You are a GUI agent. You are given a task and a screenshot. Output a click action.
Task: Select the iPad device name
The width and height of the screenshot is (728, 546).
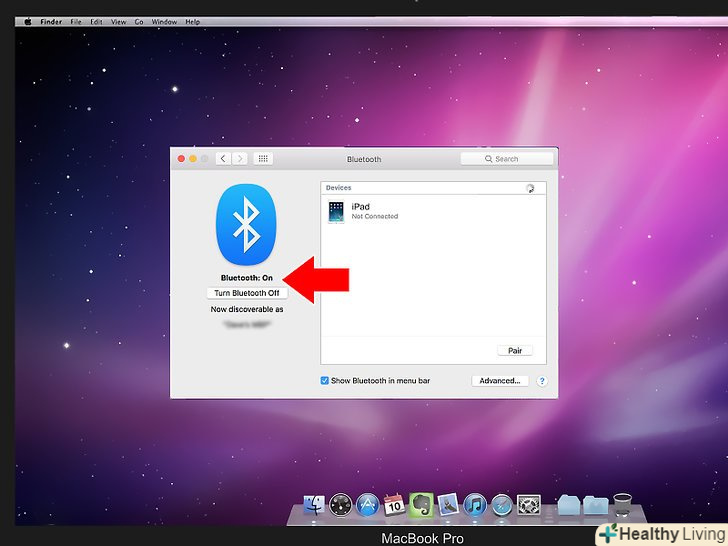pyautogui.click(x=361, y=207)
